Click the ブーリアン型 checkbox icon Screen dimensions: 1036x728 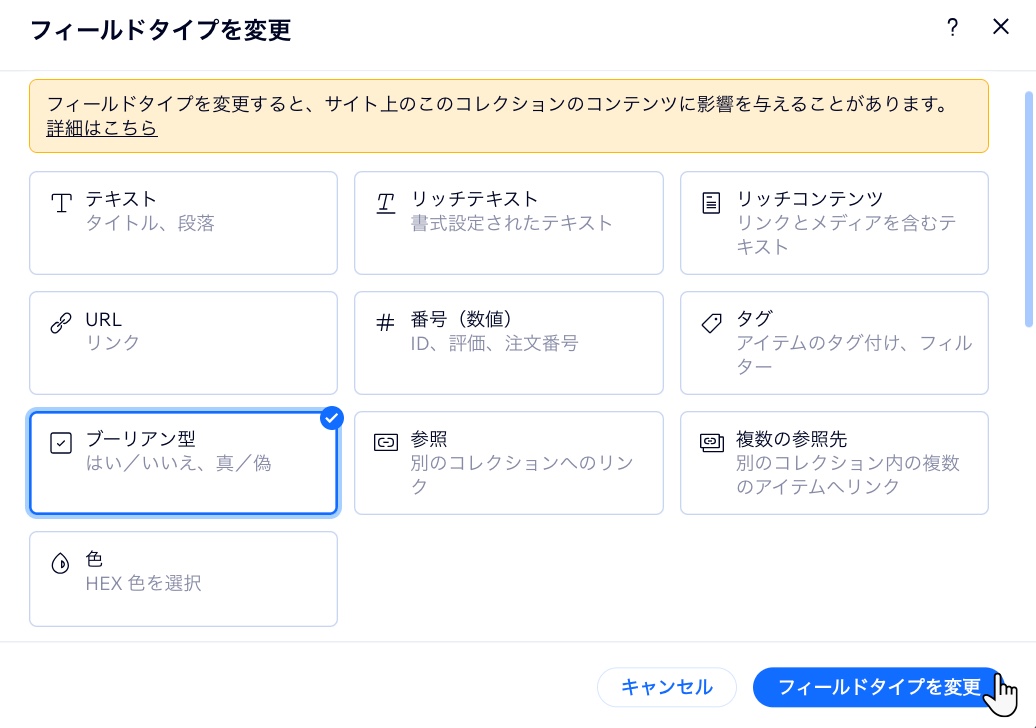pos(61,440)
